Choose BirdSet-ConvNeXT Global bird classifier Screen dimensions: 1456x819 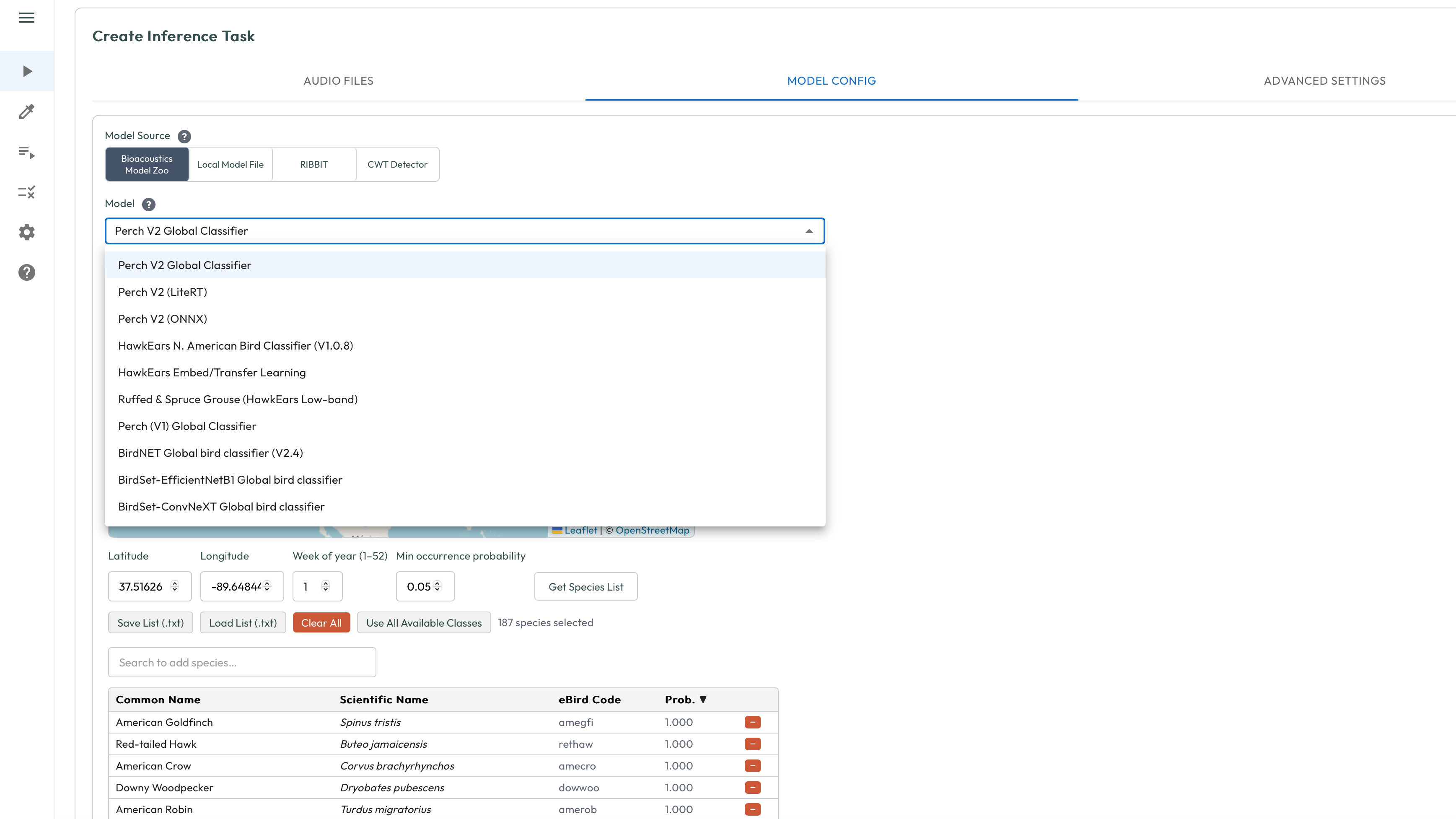(465, 507)
